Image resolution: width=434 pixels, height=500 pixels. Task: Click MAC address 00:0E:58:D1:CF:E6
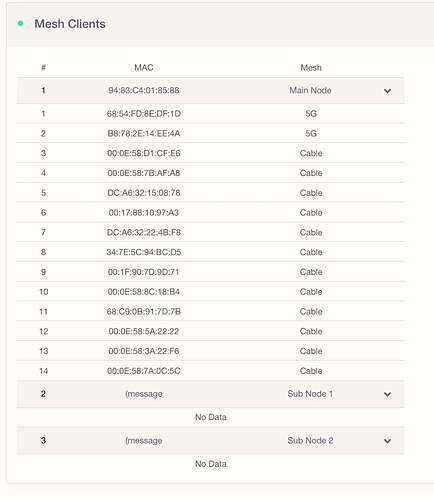pos(144,153)
